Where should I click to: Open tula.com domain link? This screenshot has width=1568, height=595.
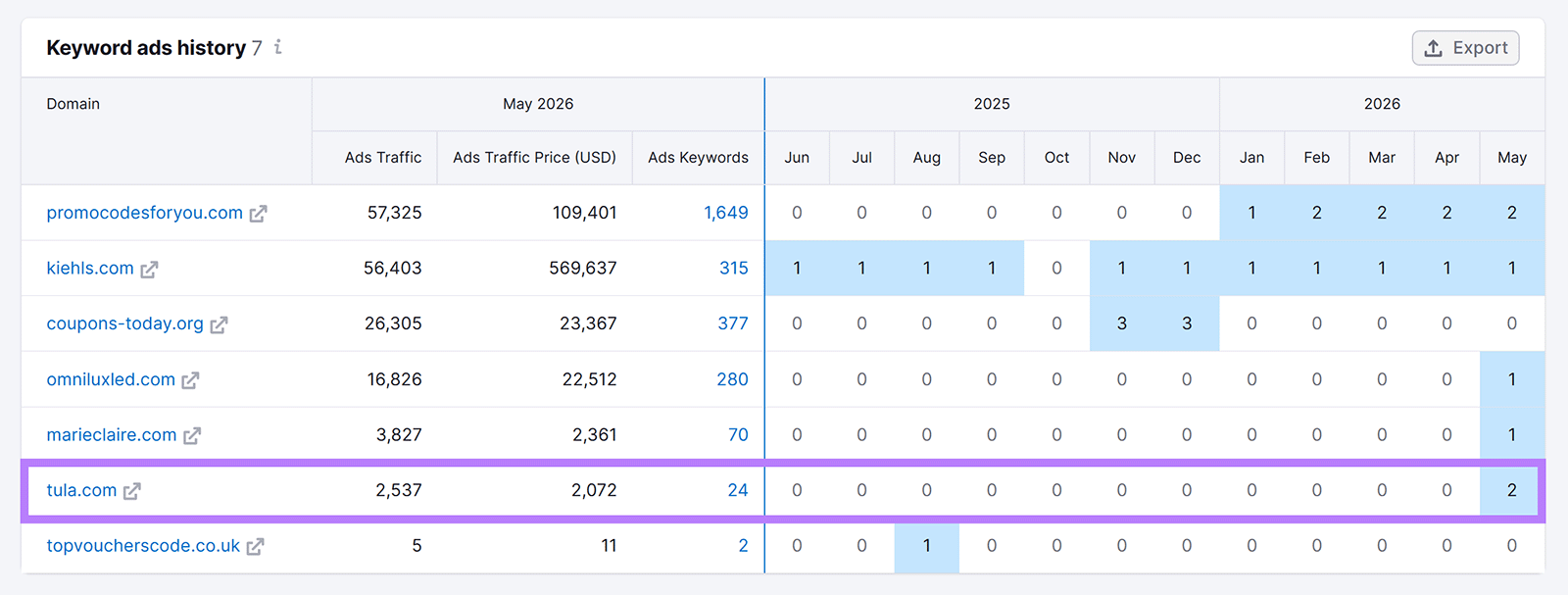(x=81, y=490)
